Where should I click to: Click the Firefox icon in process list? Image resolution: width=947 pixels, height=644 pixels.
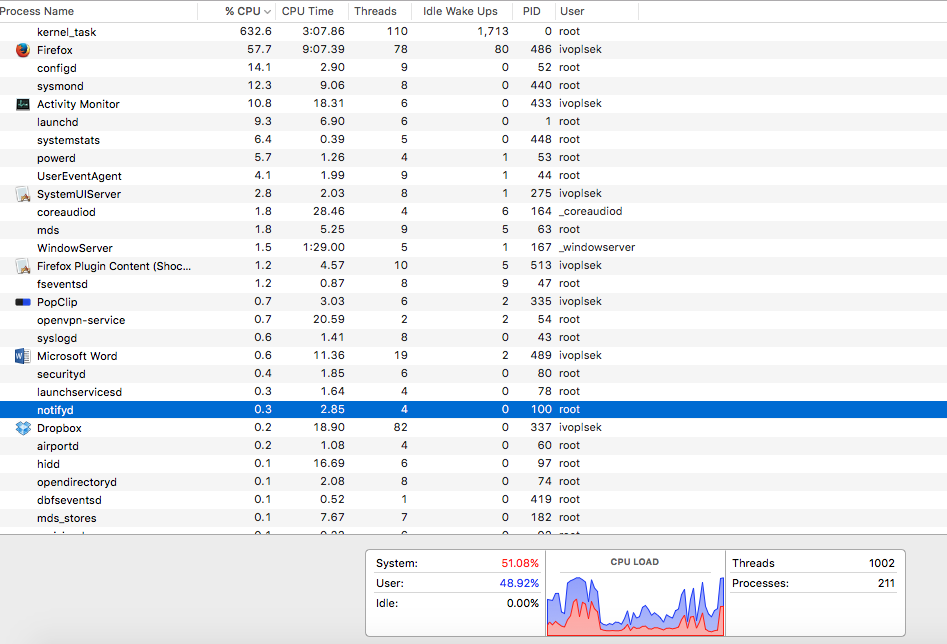point(23,50)
